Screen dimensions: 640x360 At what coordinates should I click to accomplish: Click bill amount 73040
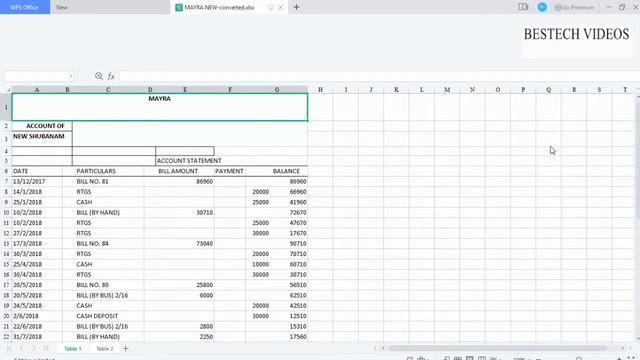[x=179, y=244]
